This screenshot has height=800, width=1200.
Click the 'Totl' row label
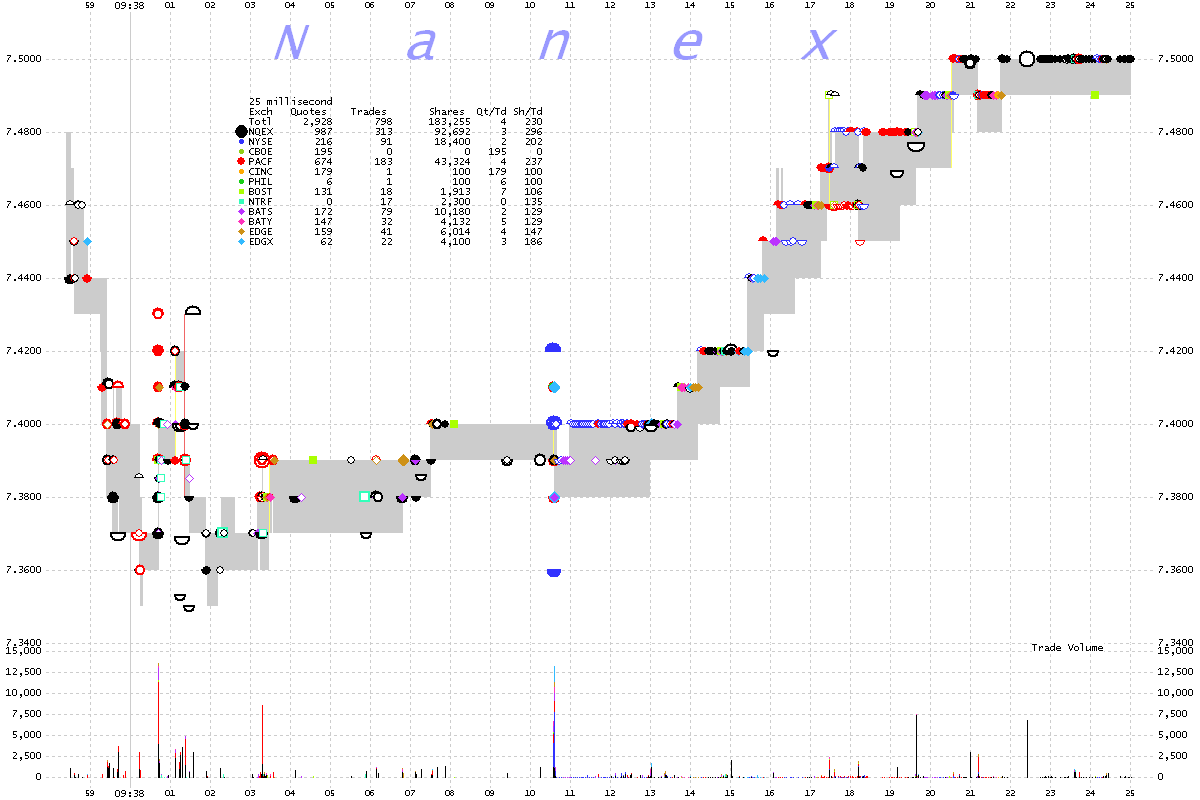pyautogui.click(x=260, y=122)
